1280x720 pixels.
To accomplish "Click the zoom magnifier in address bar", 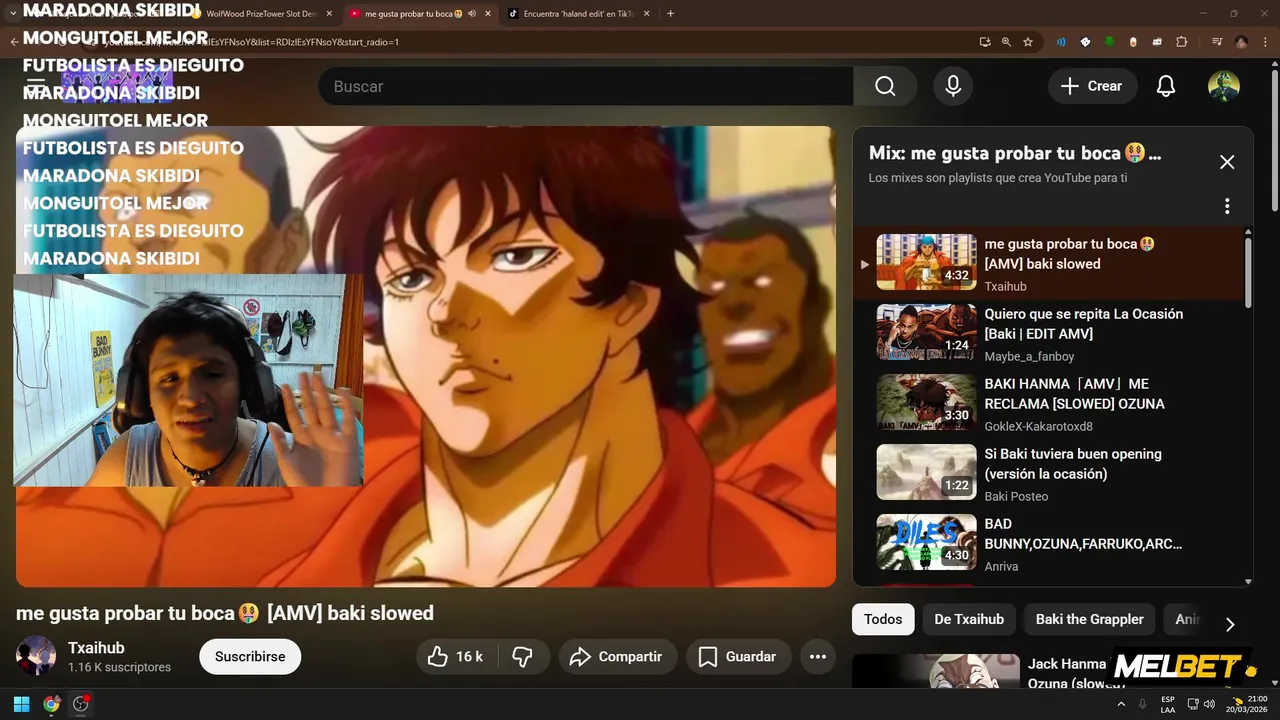I will pyautogui.click(x=1006, y=42).
